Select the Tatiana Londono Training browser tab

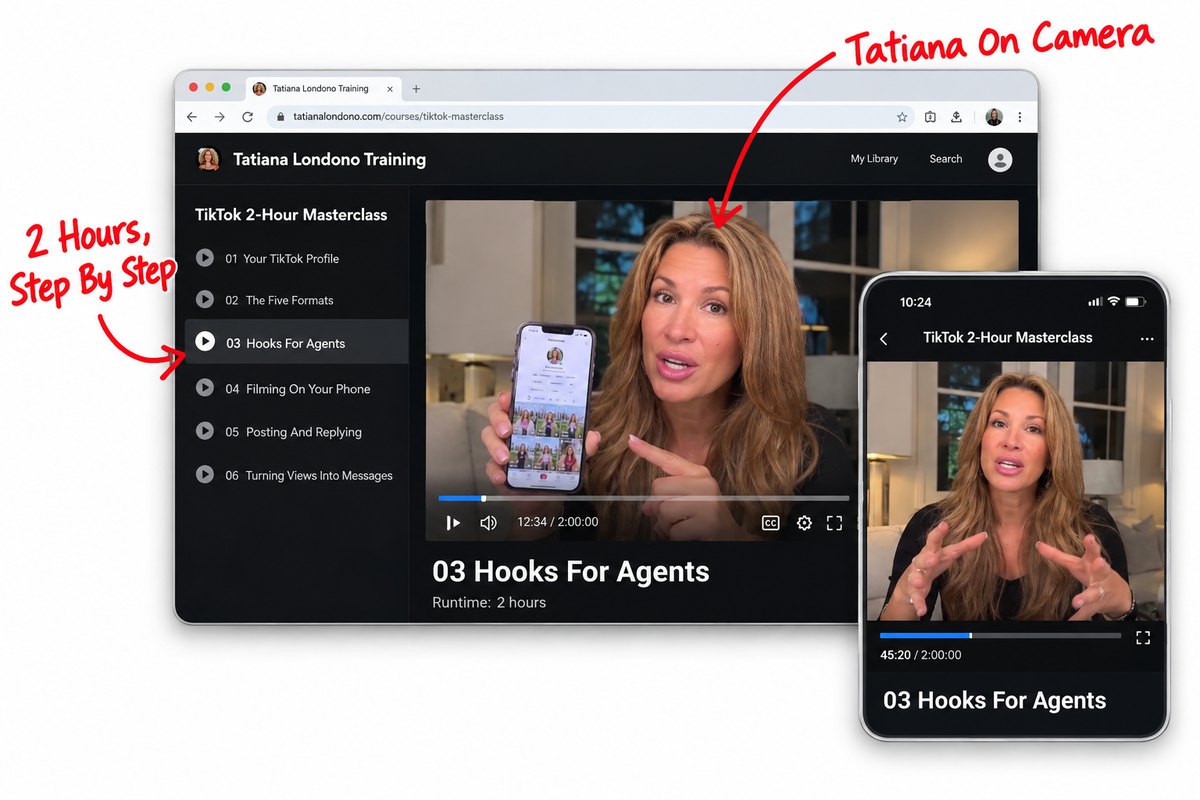pyautogui.click(x=323, y=89)
